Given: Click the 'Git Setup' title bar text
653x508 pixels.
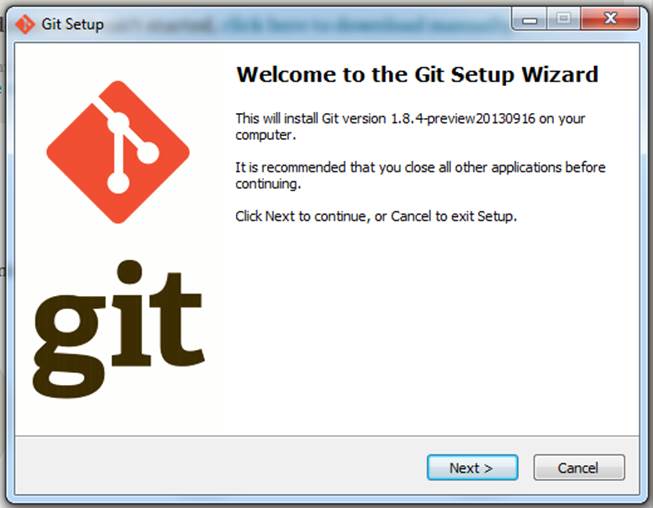Looking at the screenshot, I should coord(72,24).
